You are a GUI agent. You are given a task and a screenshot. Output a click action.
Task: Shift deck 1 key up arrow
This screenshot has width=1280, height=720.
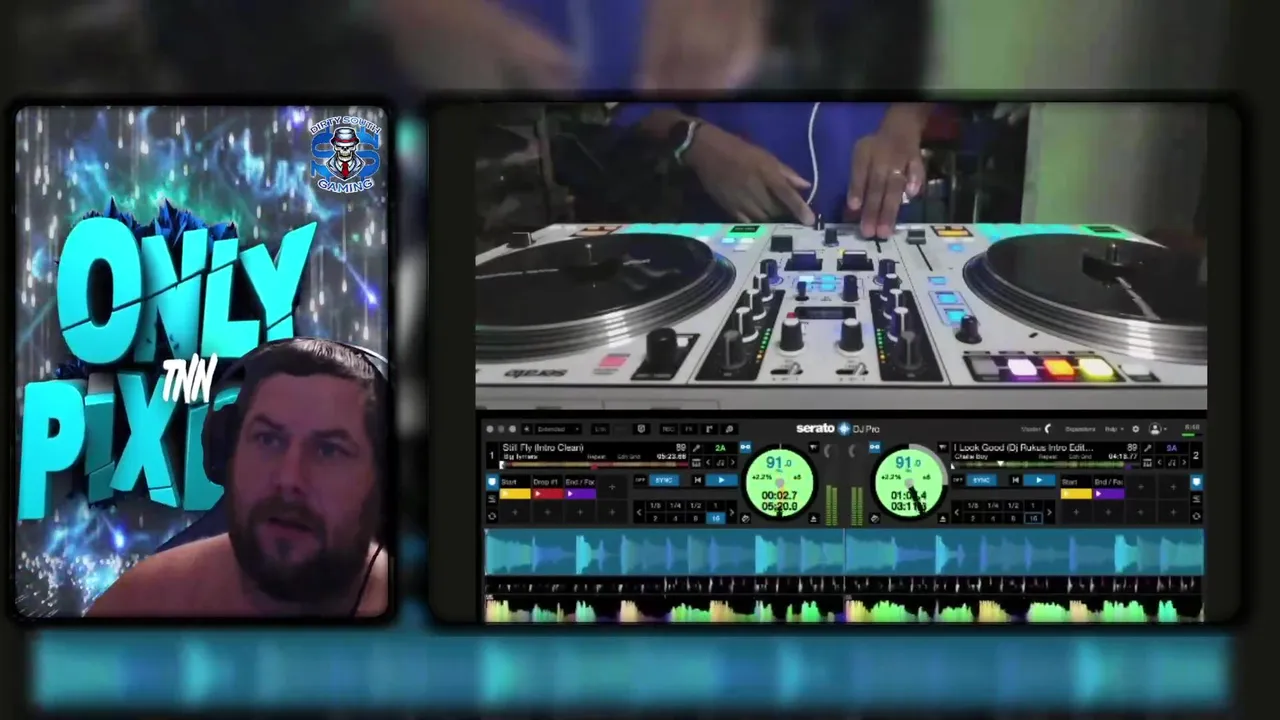tap(733, 463)
